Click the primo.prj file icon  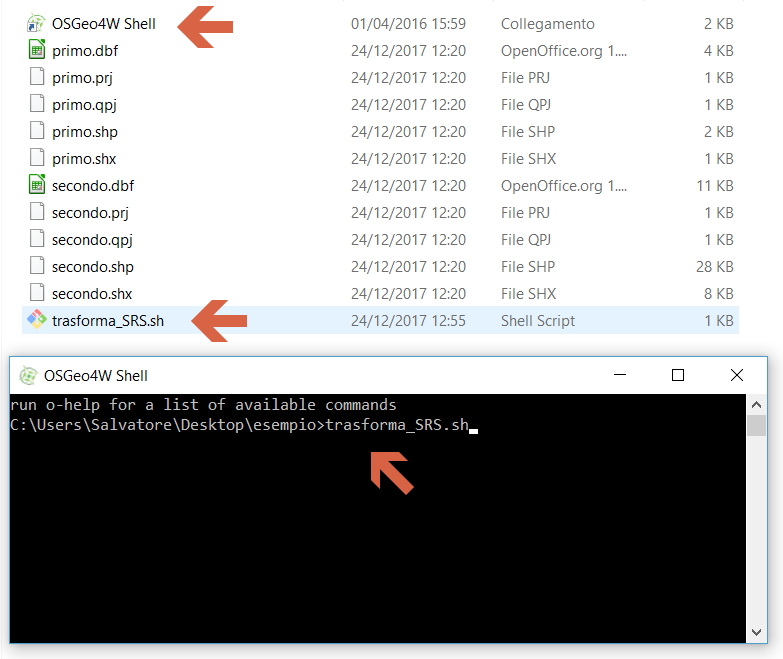37,78
